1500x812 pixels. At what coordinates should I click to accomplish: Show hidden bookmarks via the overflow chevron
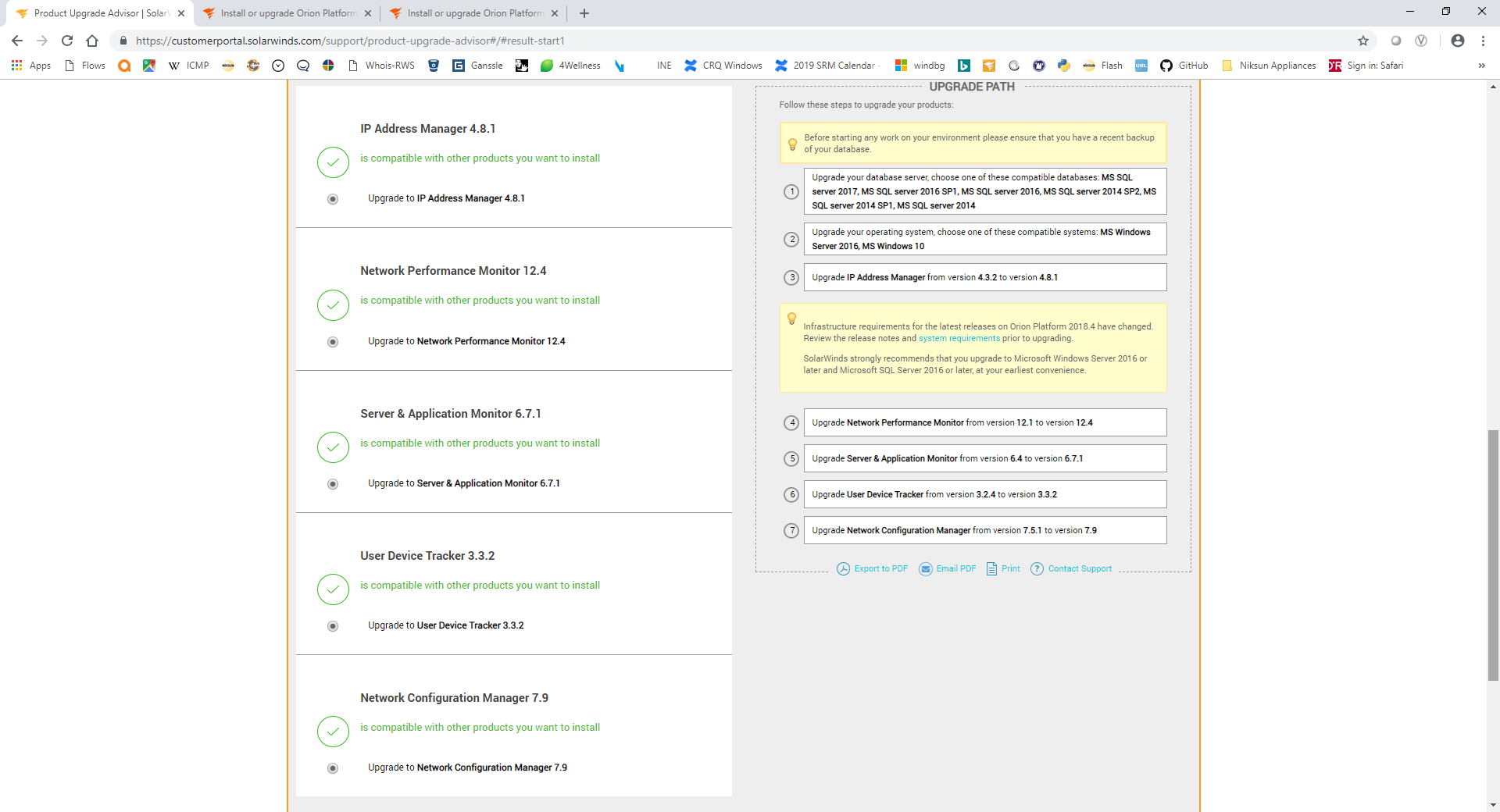1481,66
